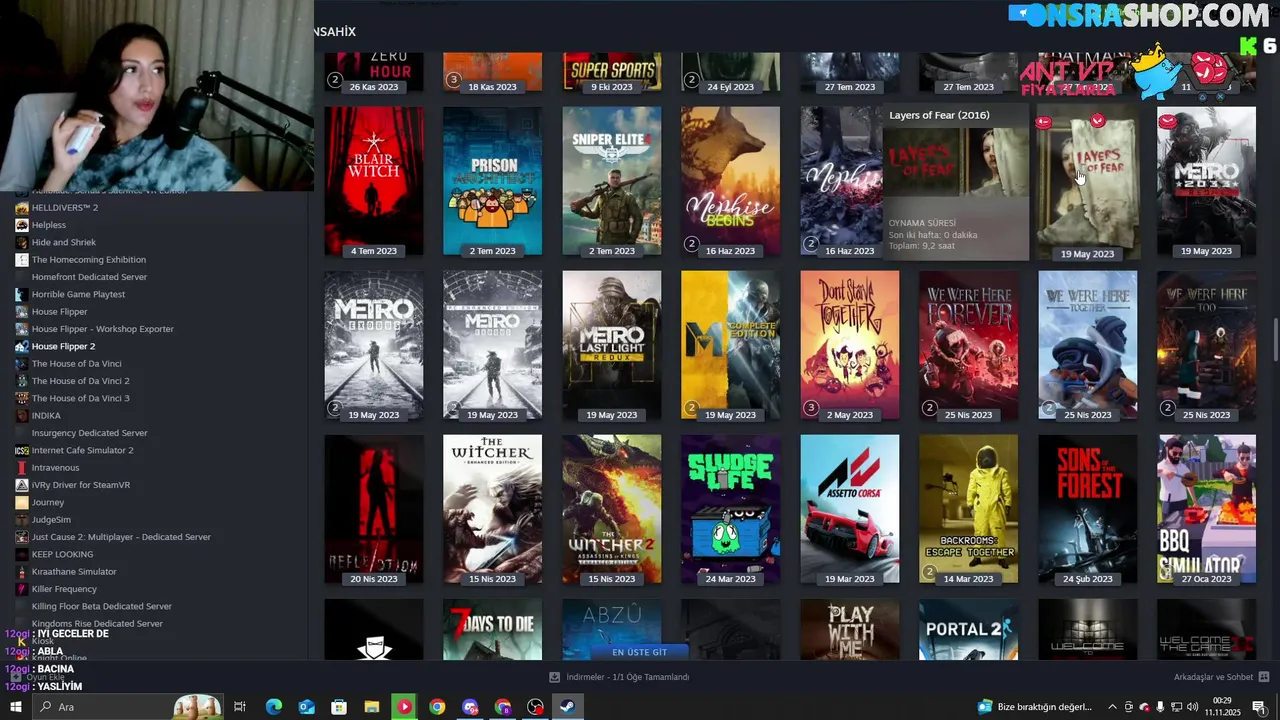This screenshot has width=1280, height=720.
Task: Select the Sniper Elite 4 cover
Action: (x=611, y=181)
